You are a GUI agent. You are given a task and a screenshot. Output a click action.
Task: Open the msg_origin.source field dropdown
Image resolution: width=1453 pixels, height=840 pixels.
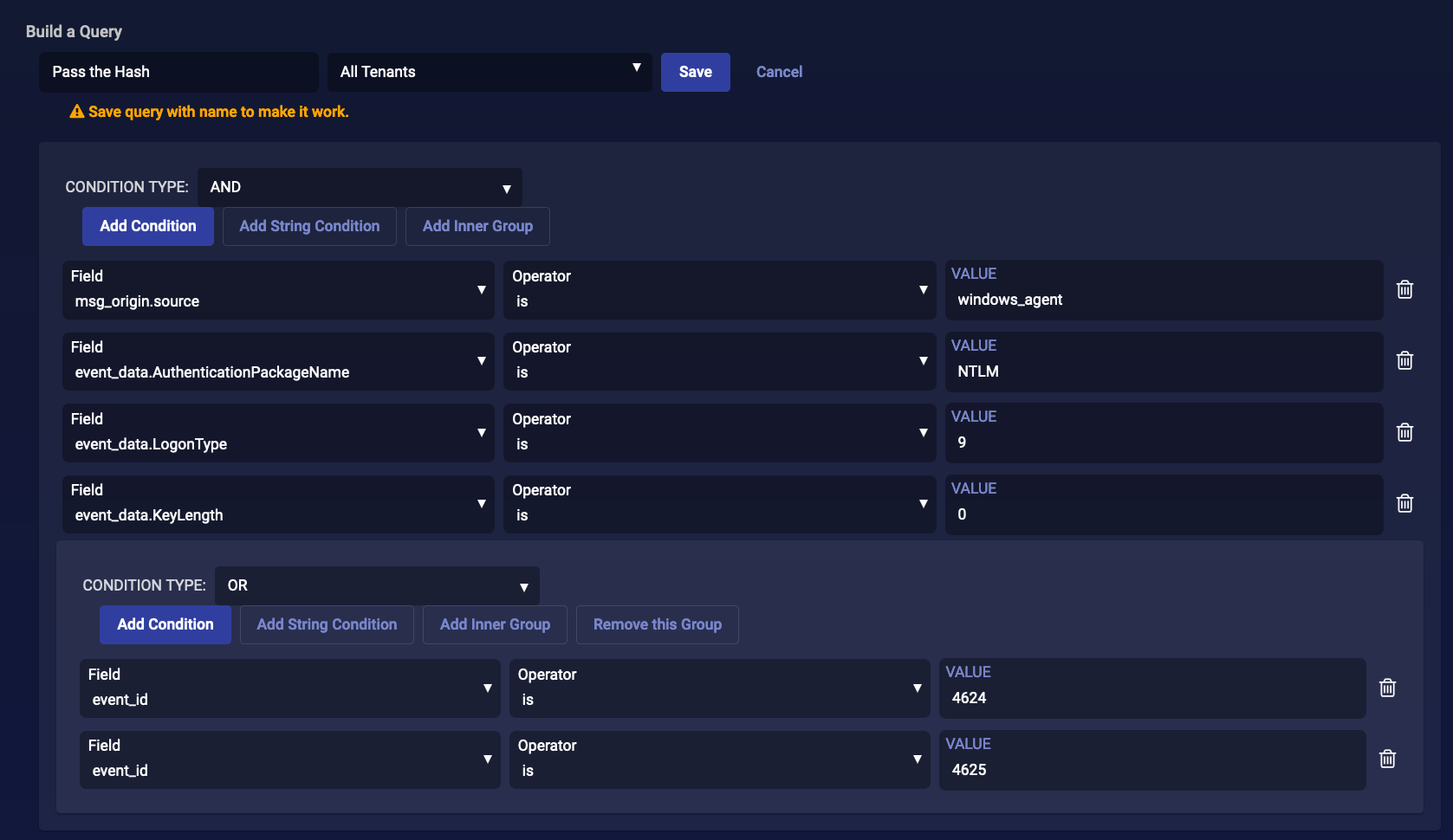(278, 290)
